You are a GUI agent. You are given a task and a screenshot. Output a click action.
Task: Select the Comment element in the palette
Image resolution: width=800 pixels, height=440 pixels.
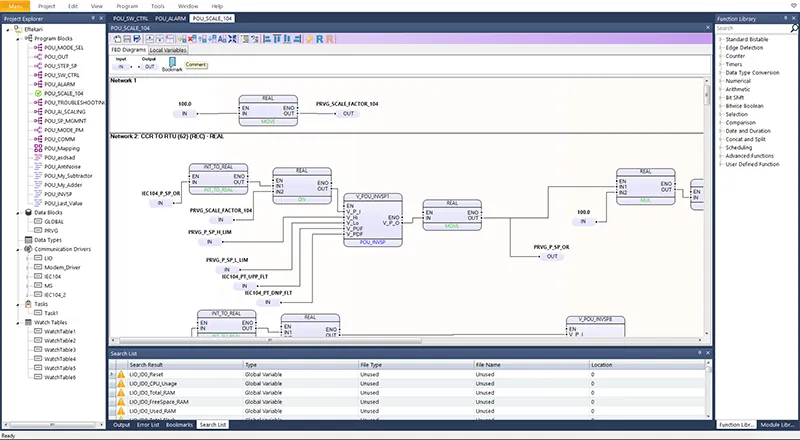pyautogui.click(x=196, y=64)
